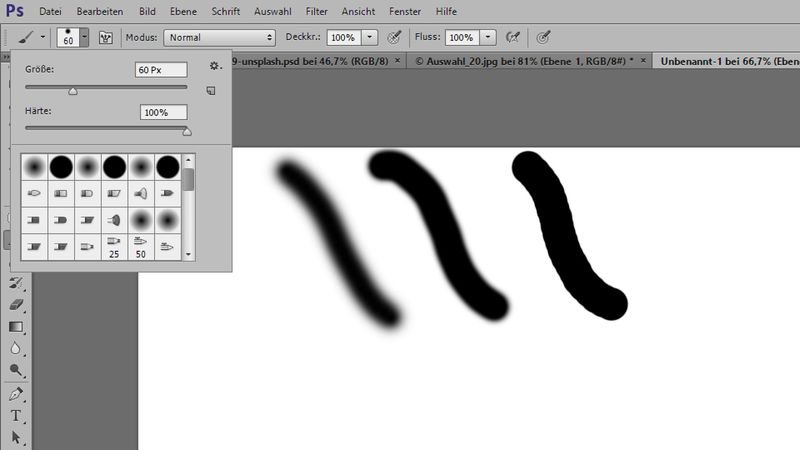800x450 pixels.
Task: Close the Auswahl_20.jpg document tab
Action: pos(643,61)
